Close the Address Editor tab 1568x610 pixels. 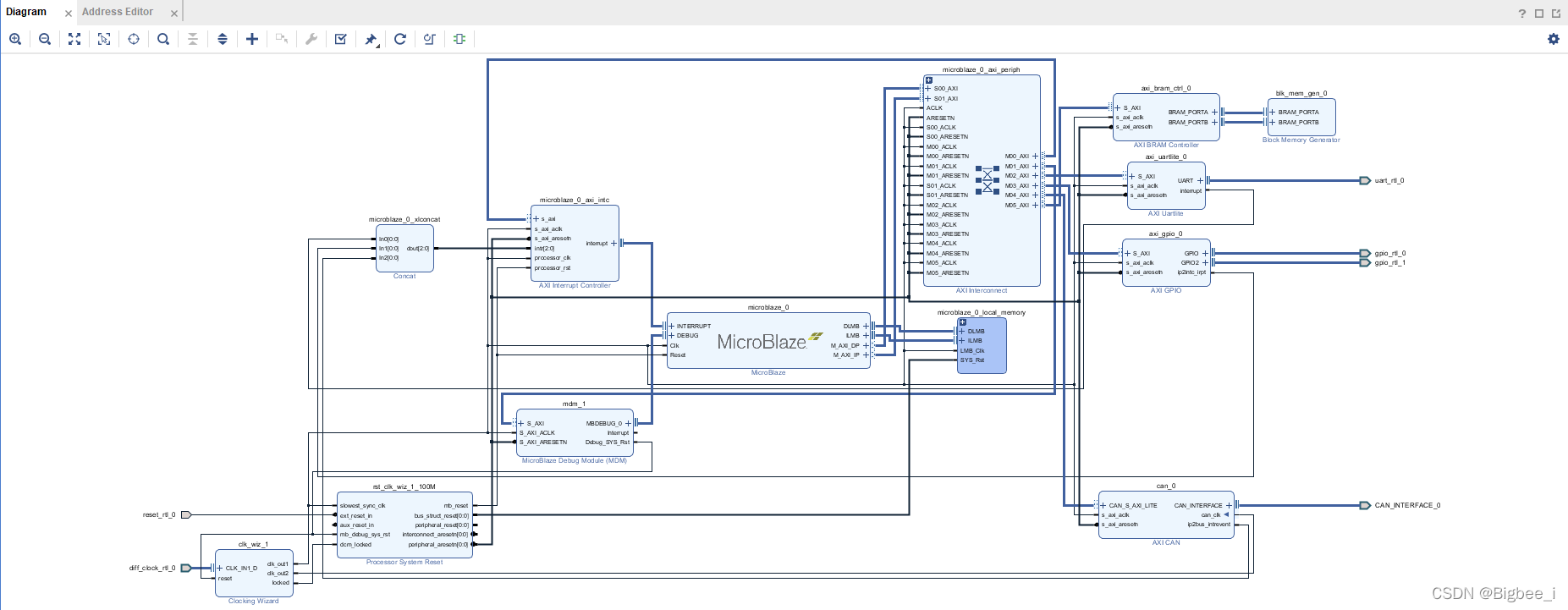174,14
